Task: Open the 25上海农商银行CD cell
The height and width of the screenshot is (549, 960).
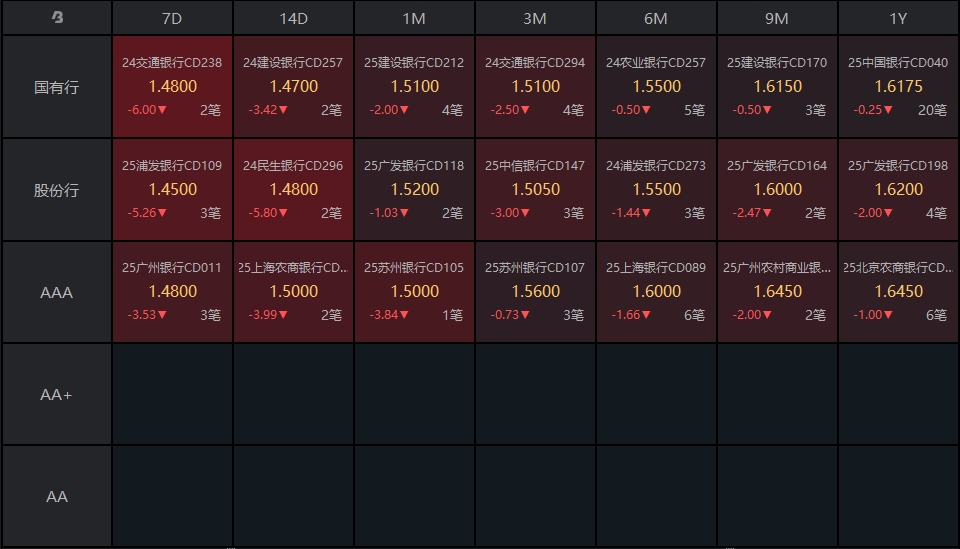Action: [293, 292]
